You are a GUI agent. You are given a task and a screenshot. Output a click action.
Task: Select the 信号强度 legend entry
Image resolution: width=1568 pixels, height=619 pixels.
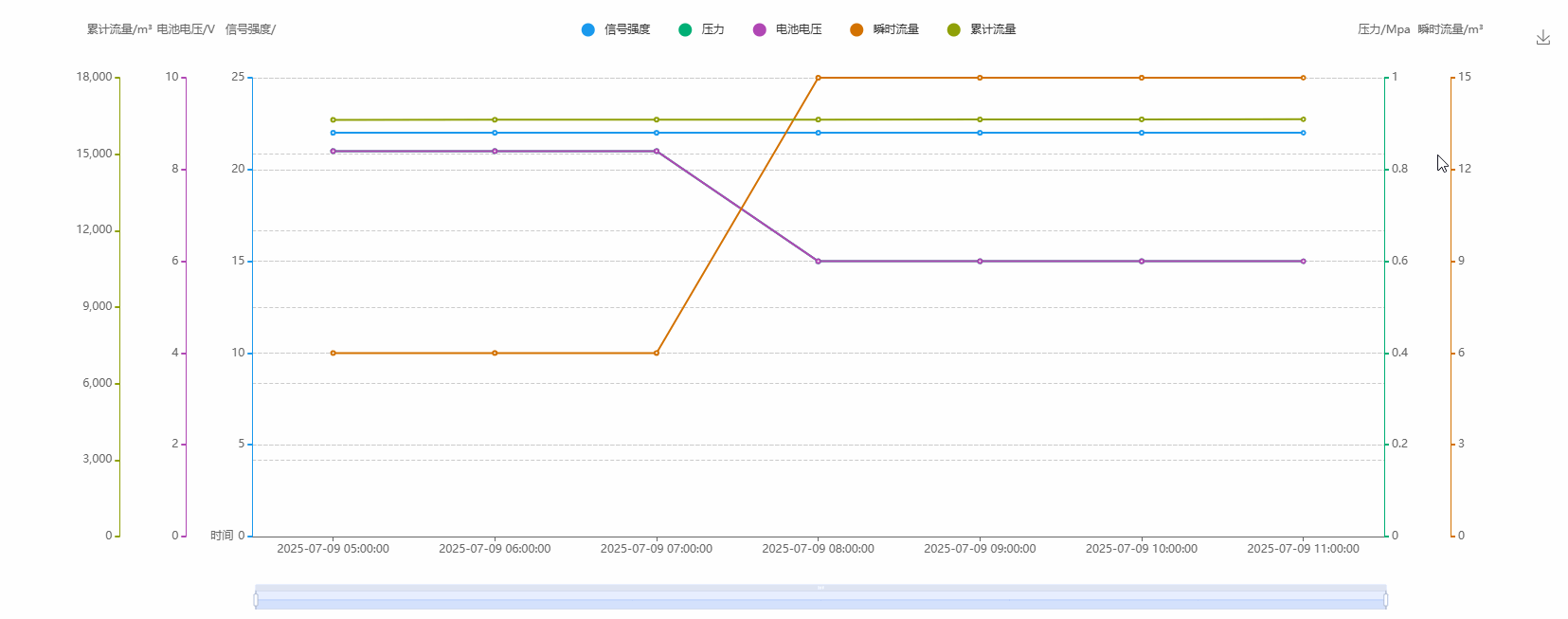click(x=625, y=29)
